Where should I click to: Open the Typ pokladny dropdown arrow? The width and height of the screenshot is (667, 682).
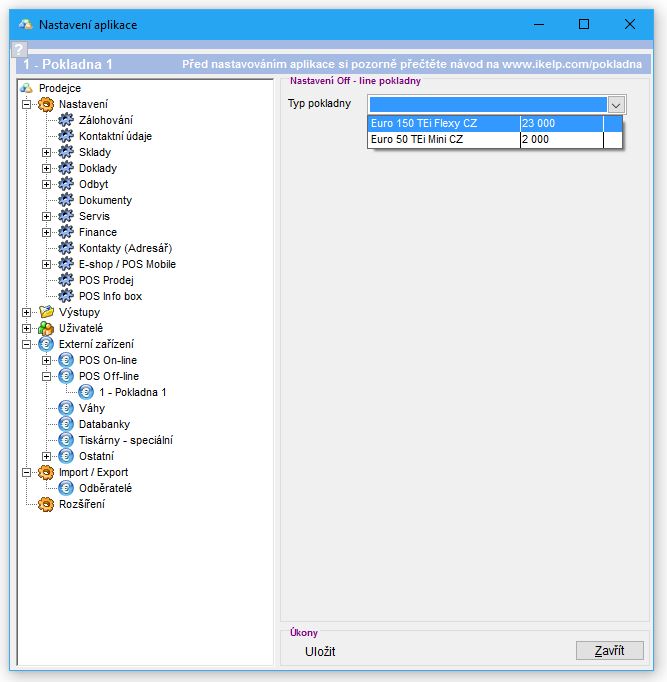(x=616, y=105)
